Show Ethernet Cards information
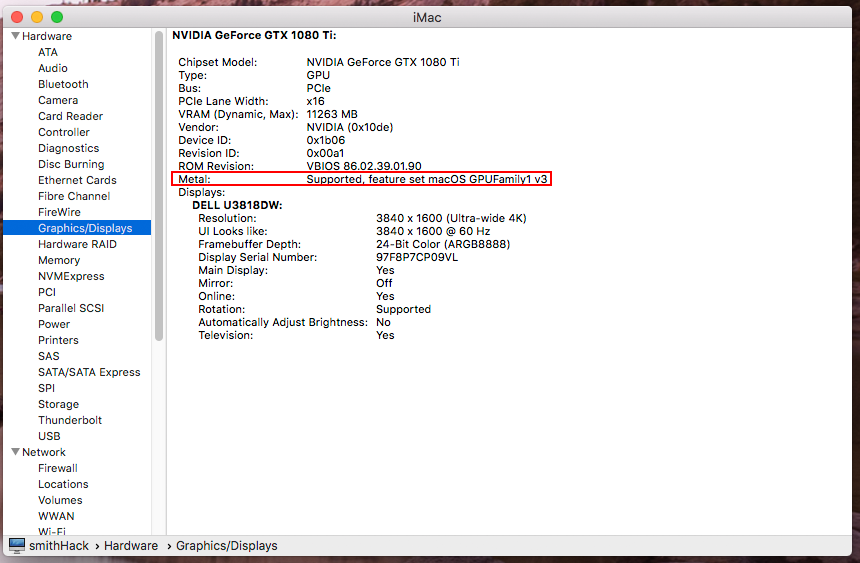 click(77, 180)
